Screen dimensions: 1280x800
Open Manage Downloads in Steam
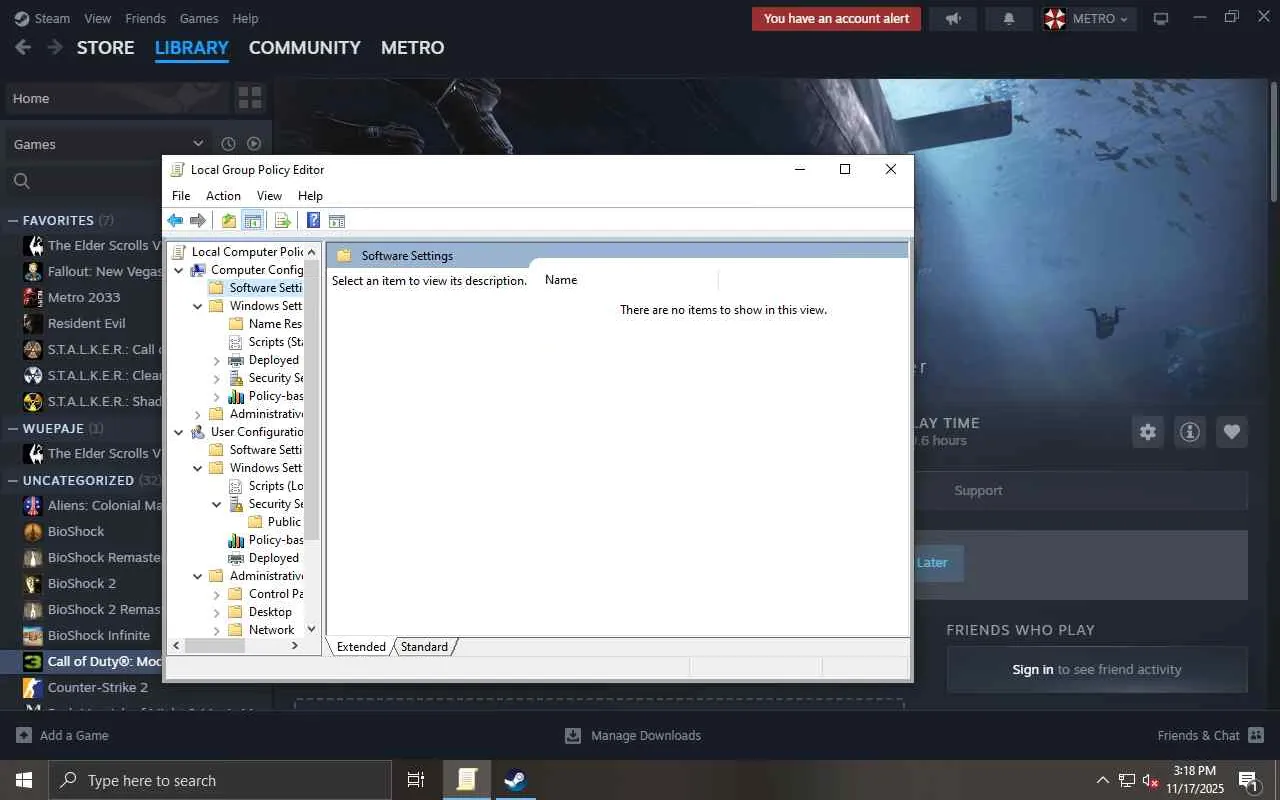(632, 735)
